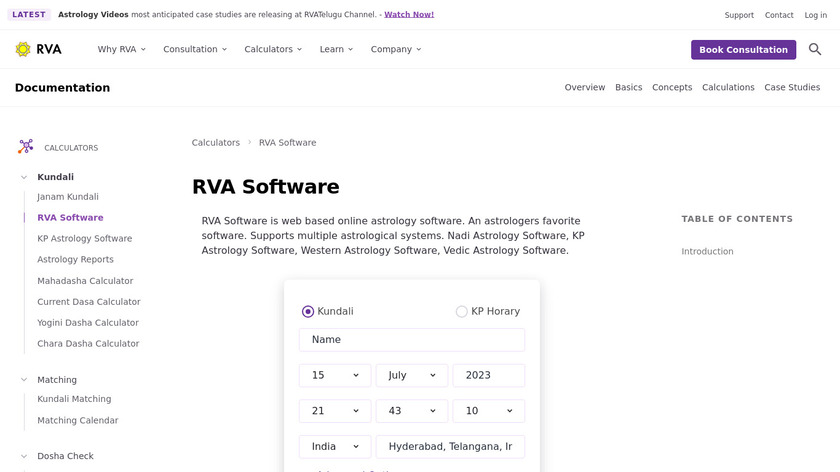This screenshot has height=472, width=840.
Task: Select the Kundali radio button
Action: [308, 311]
